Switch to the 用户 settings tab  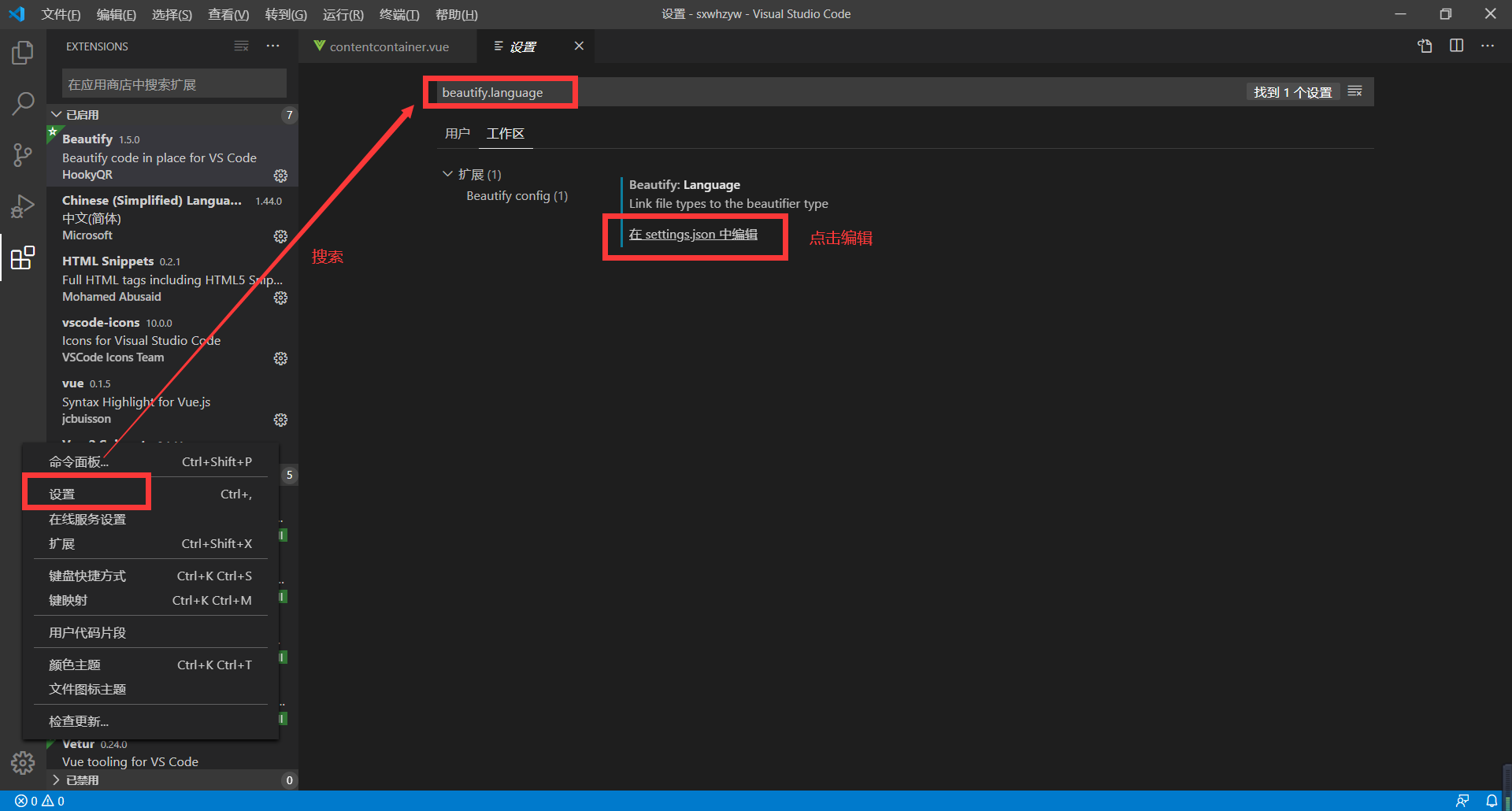tap(457, 133)
